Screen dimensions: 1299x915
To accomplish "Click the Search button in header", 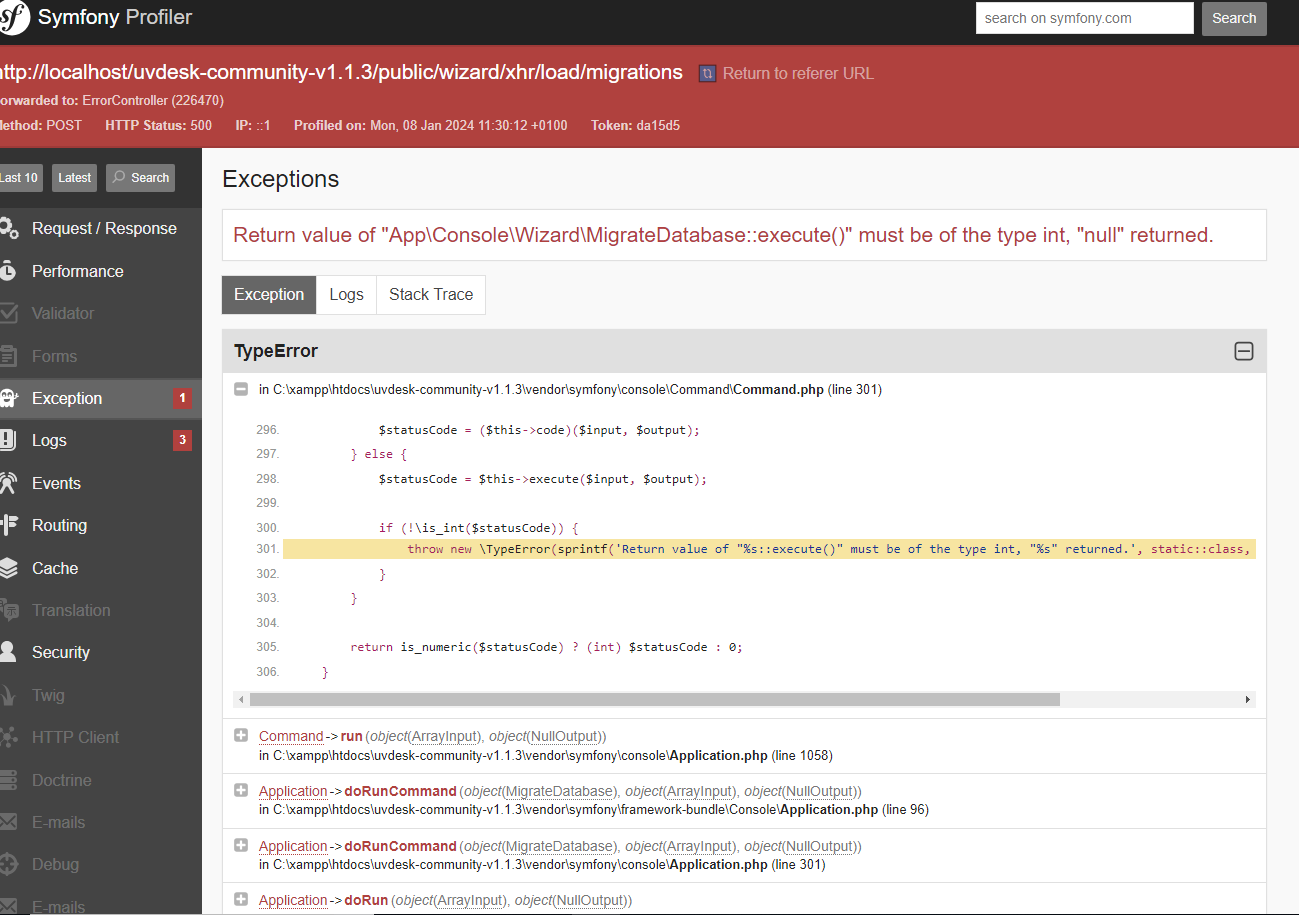I will [1234, 18].
